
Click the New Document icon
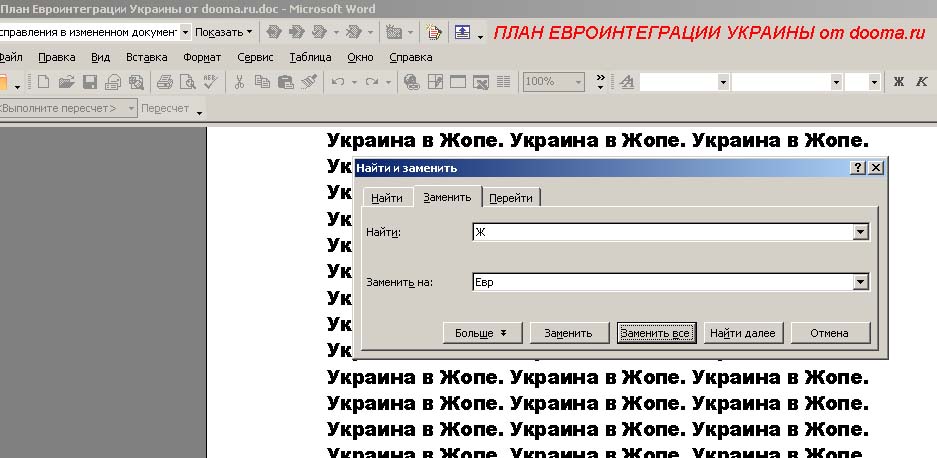43,82
